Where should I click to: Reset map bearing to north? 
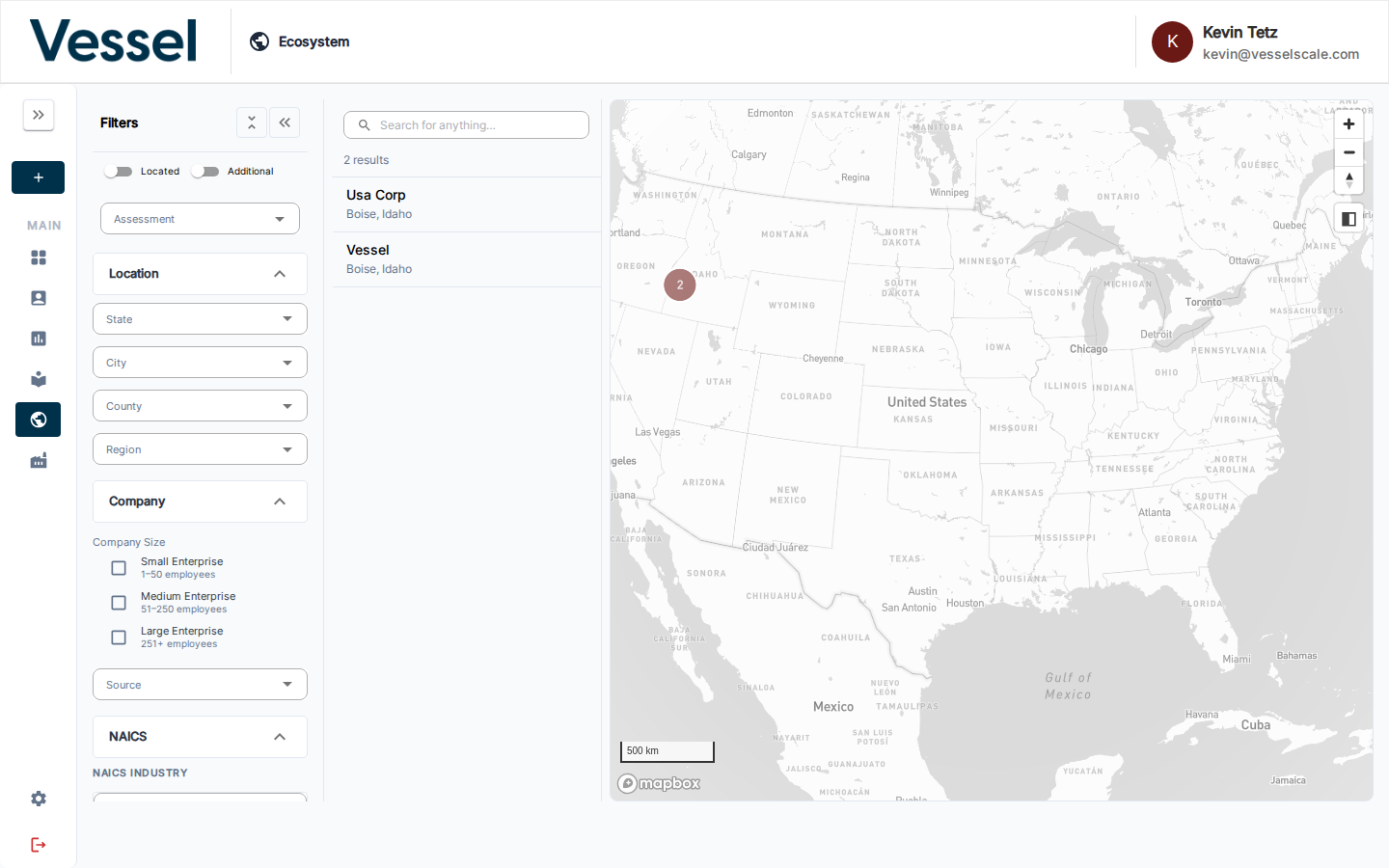(x=1348, y=180)
